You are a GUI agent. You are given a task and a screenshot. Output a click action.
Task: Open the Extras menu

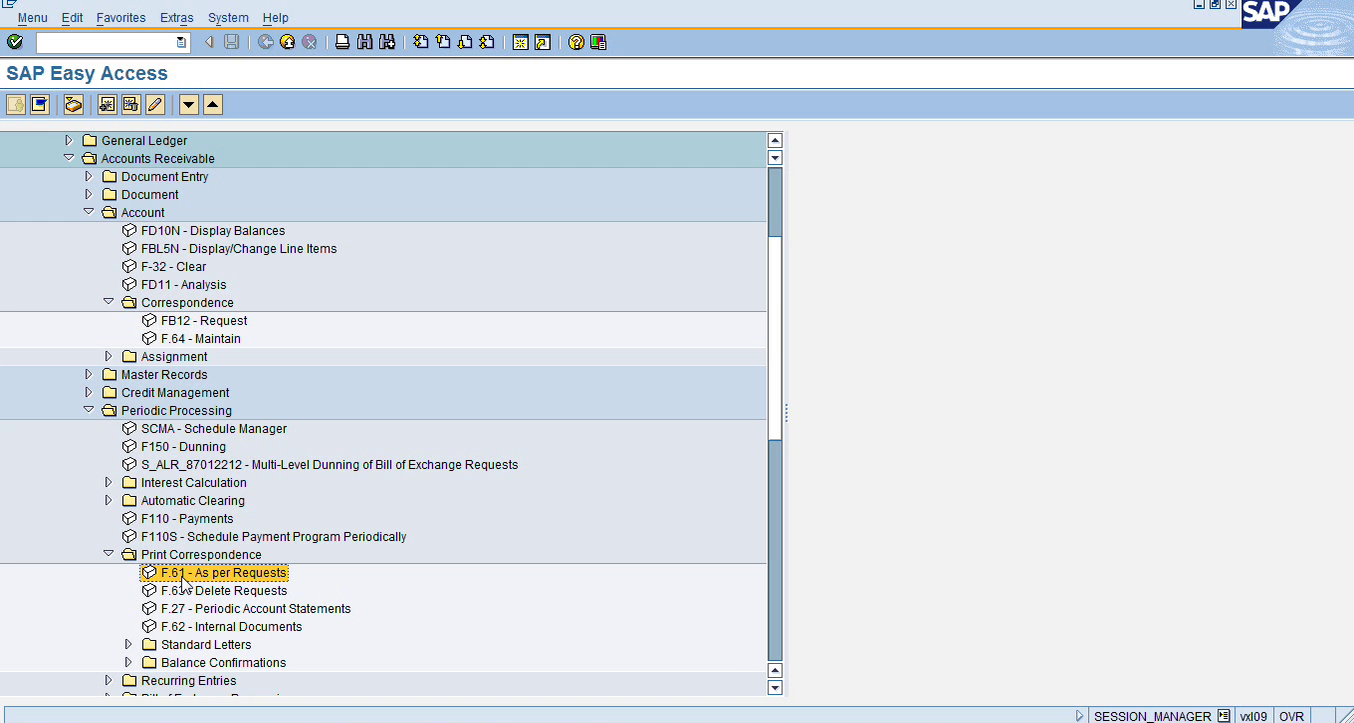[177, 18]
